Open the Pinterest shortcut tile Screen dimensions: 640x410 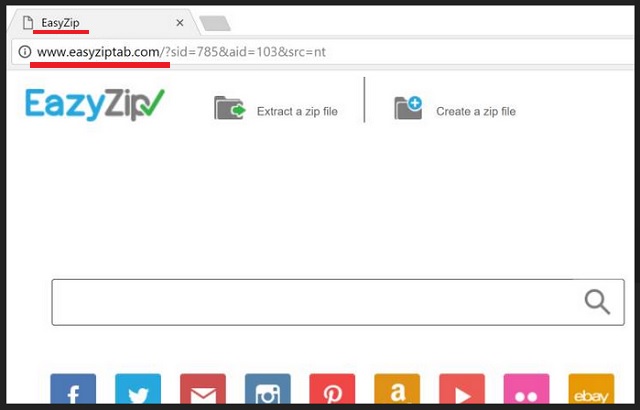(x=332, y=388)
